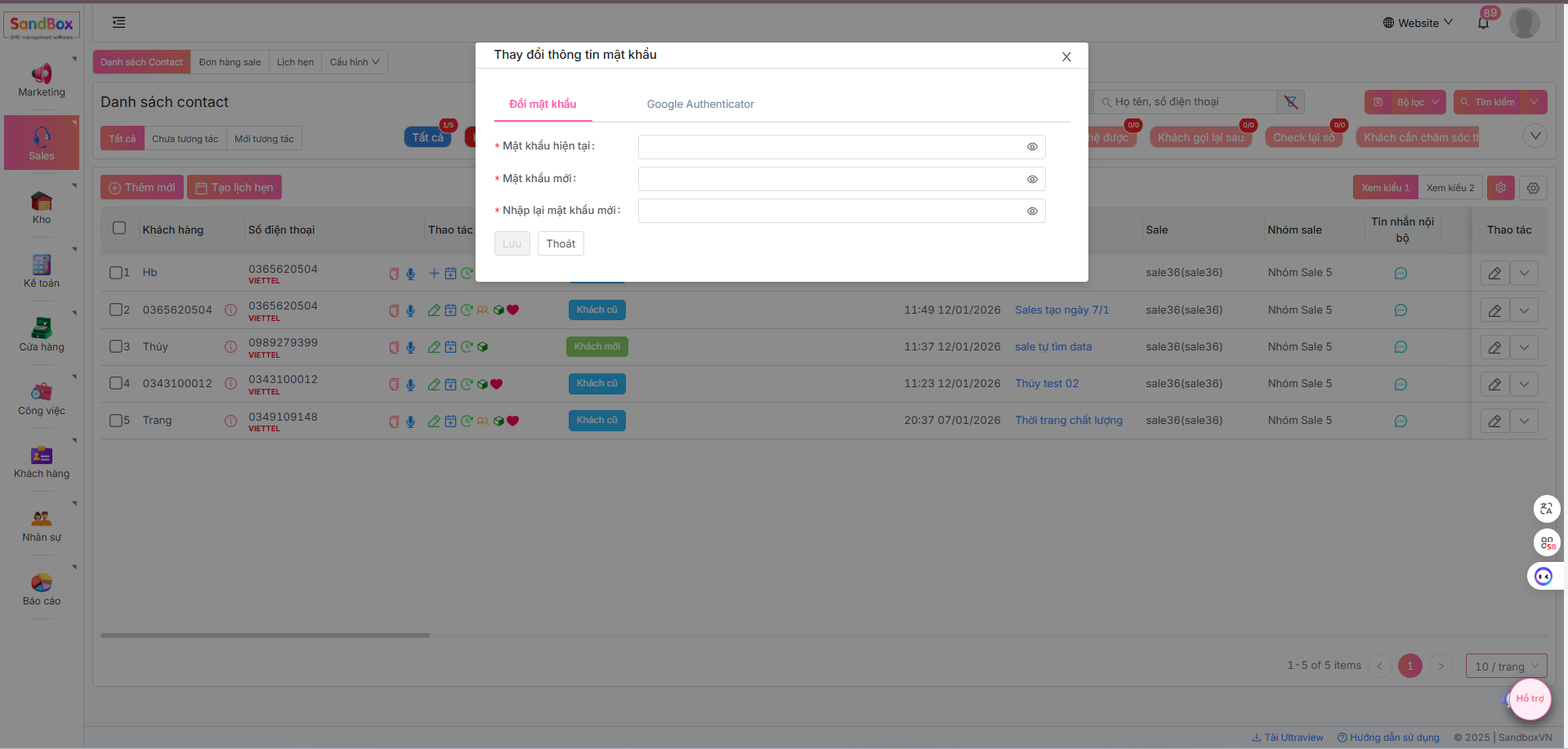
Task: Switch to Google Authenticator tab
Action: (700, 105)
